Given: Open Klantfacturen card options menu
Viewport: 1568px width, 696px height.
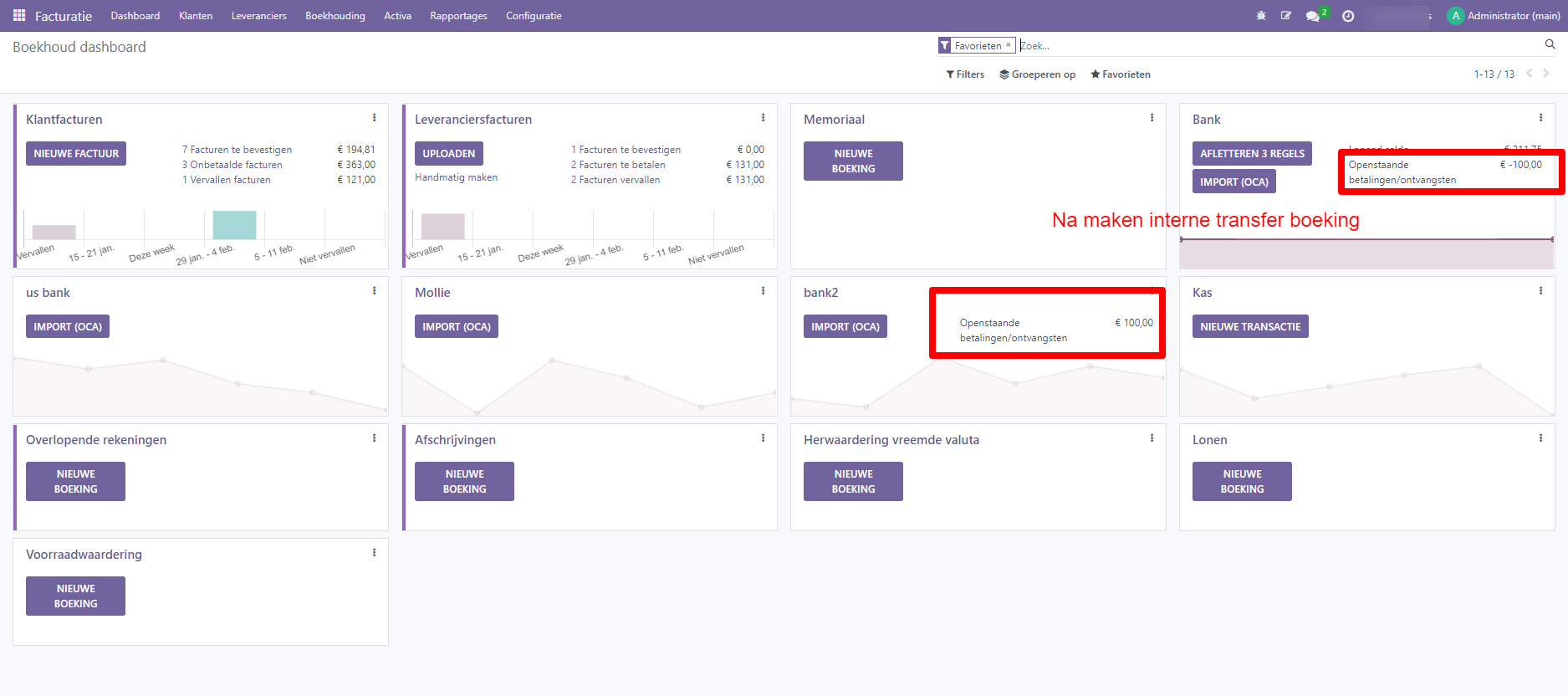Looking at the screenshot, I should pyautogui.click(x=374, y=118).
